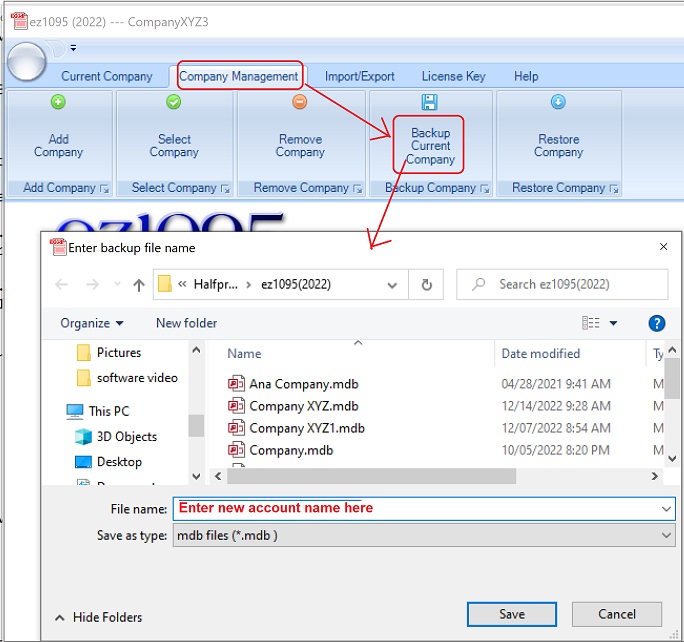
Task: Select 3D Objects in the navigation tree
Action: [126, 436]
